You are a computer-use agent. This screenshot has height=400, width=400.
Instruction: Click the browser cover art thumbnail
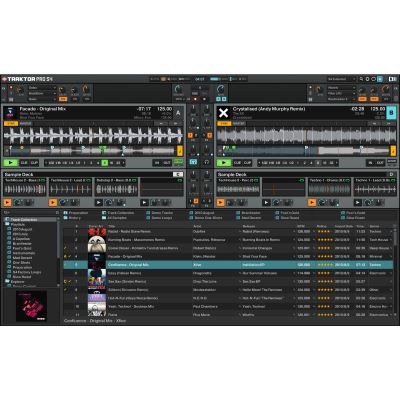[31, 306]
